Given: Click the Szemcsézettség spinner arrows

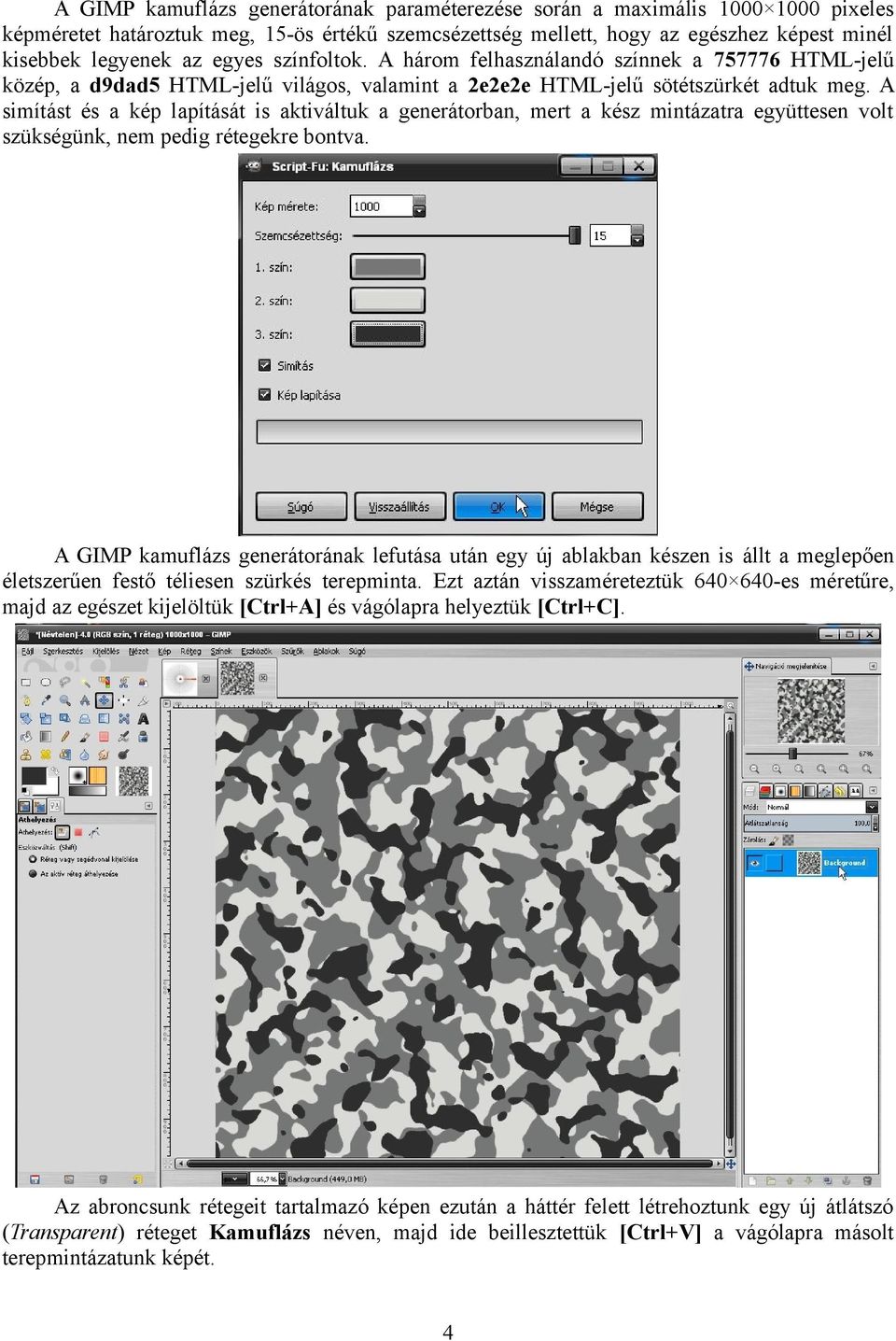Looking at the screenshot, I should click(637, 235).
